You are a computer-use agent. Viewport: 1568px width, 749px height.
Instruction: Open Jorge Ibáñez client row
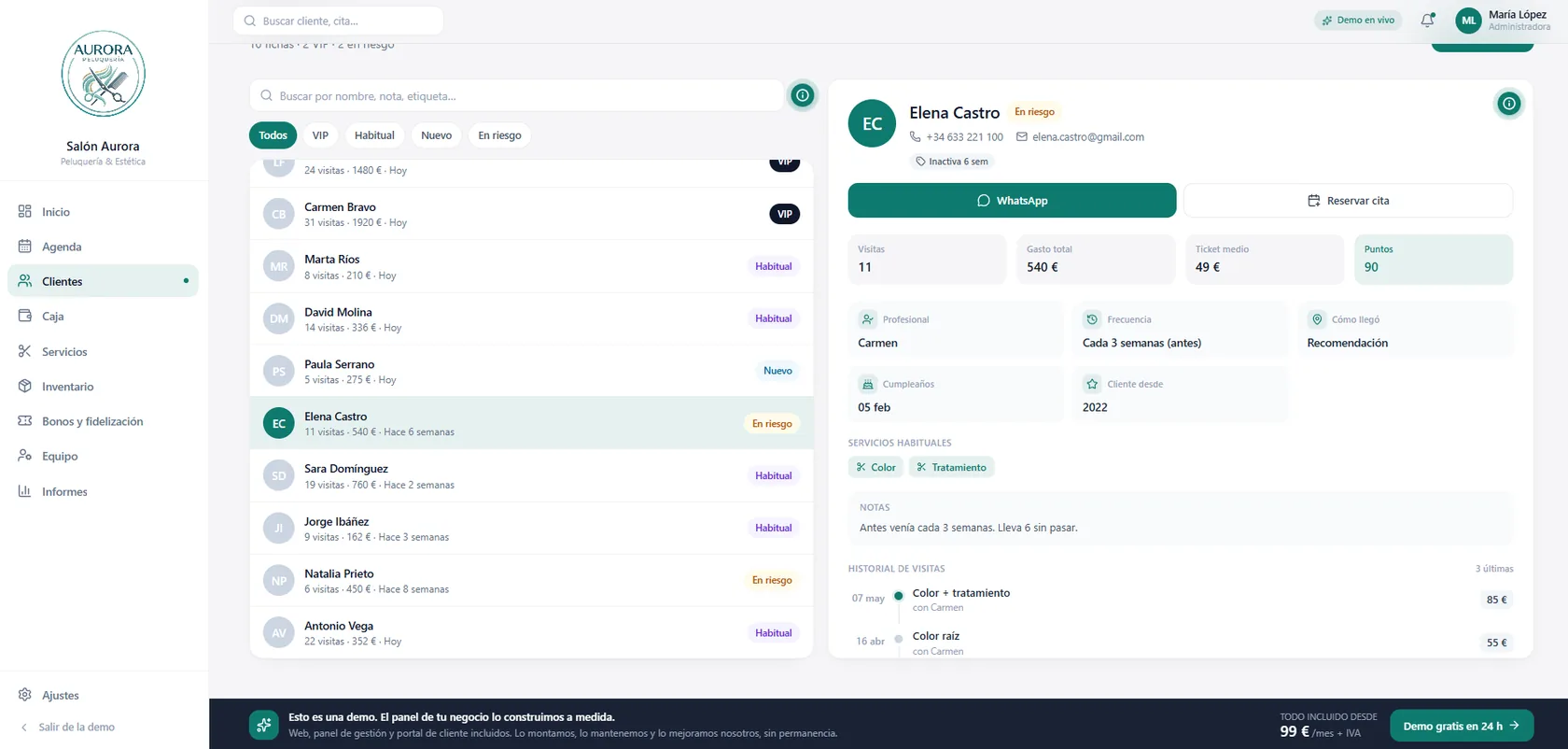click(x=531, y=528)
